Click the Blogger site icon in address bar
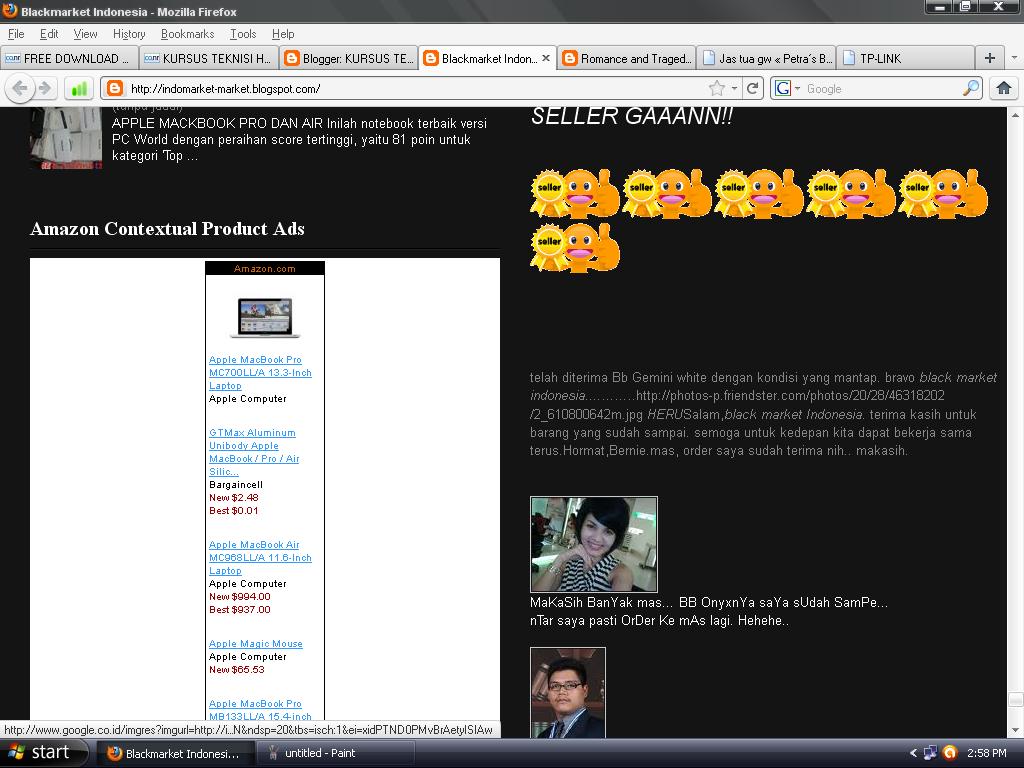1024x768 pixels. click(x=115, y=88)
